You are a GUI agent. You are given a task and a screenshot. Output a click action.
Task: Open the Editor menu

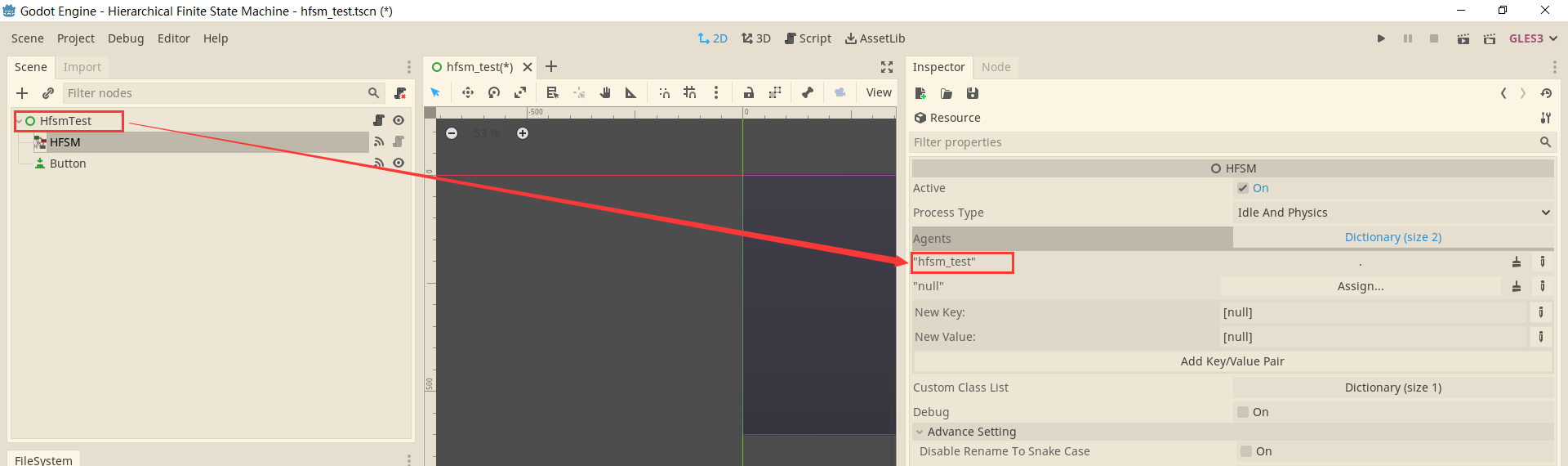pyautogui.click(x=174, y=38)
